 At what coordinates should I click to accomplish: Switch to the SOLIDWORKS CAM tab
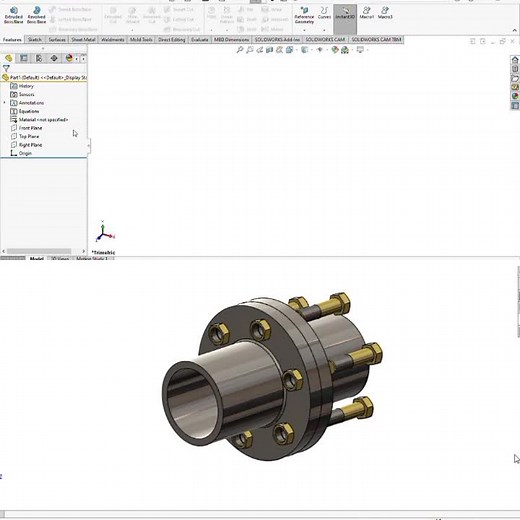tap(325, 40)
